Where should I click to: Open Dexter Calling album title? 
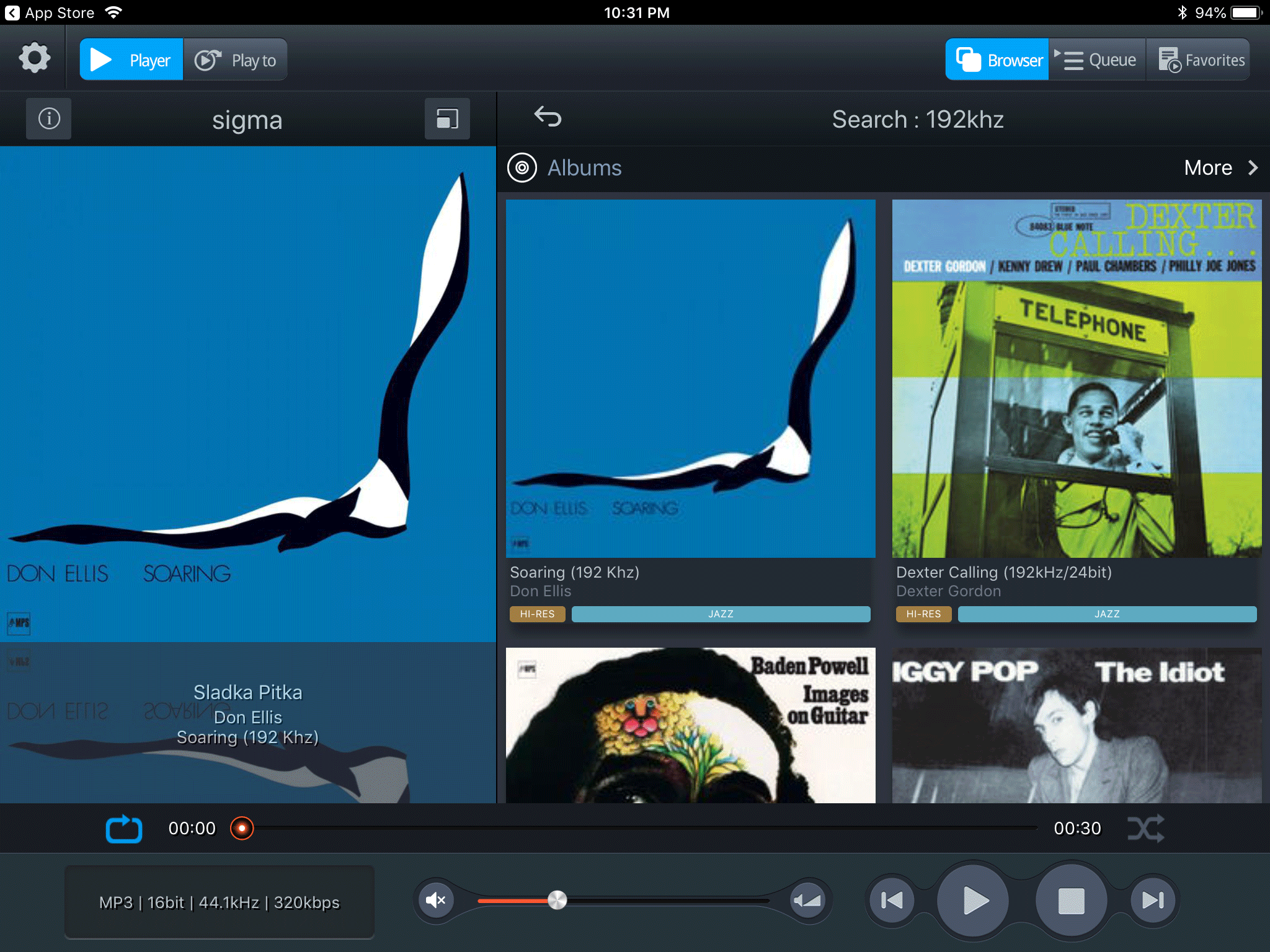click(1003, 572)
